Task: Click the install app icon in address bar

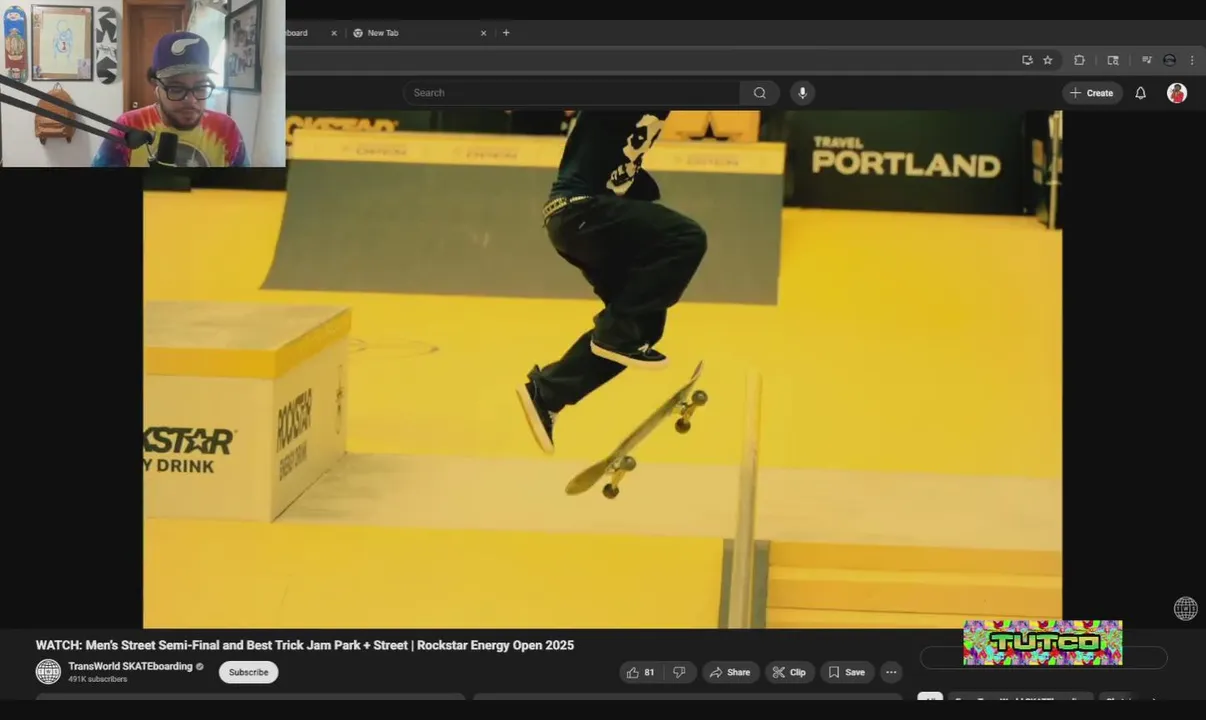Action: point(1027,60)
